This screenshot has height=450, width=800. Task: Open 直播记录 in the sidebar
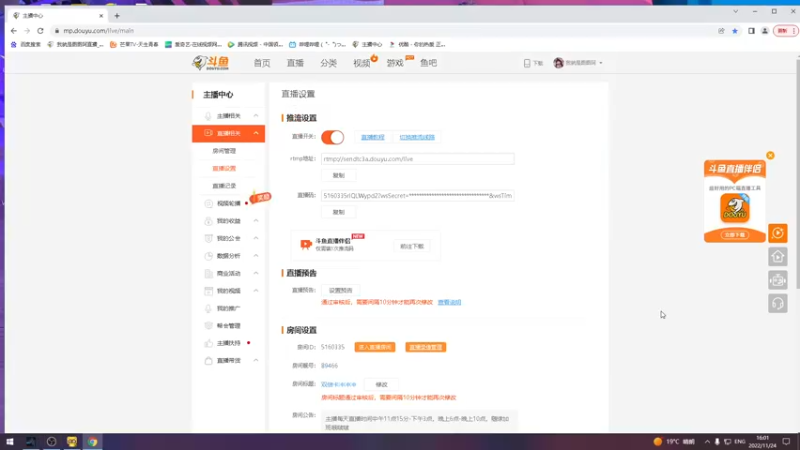click(x=224, y=186)
